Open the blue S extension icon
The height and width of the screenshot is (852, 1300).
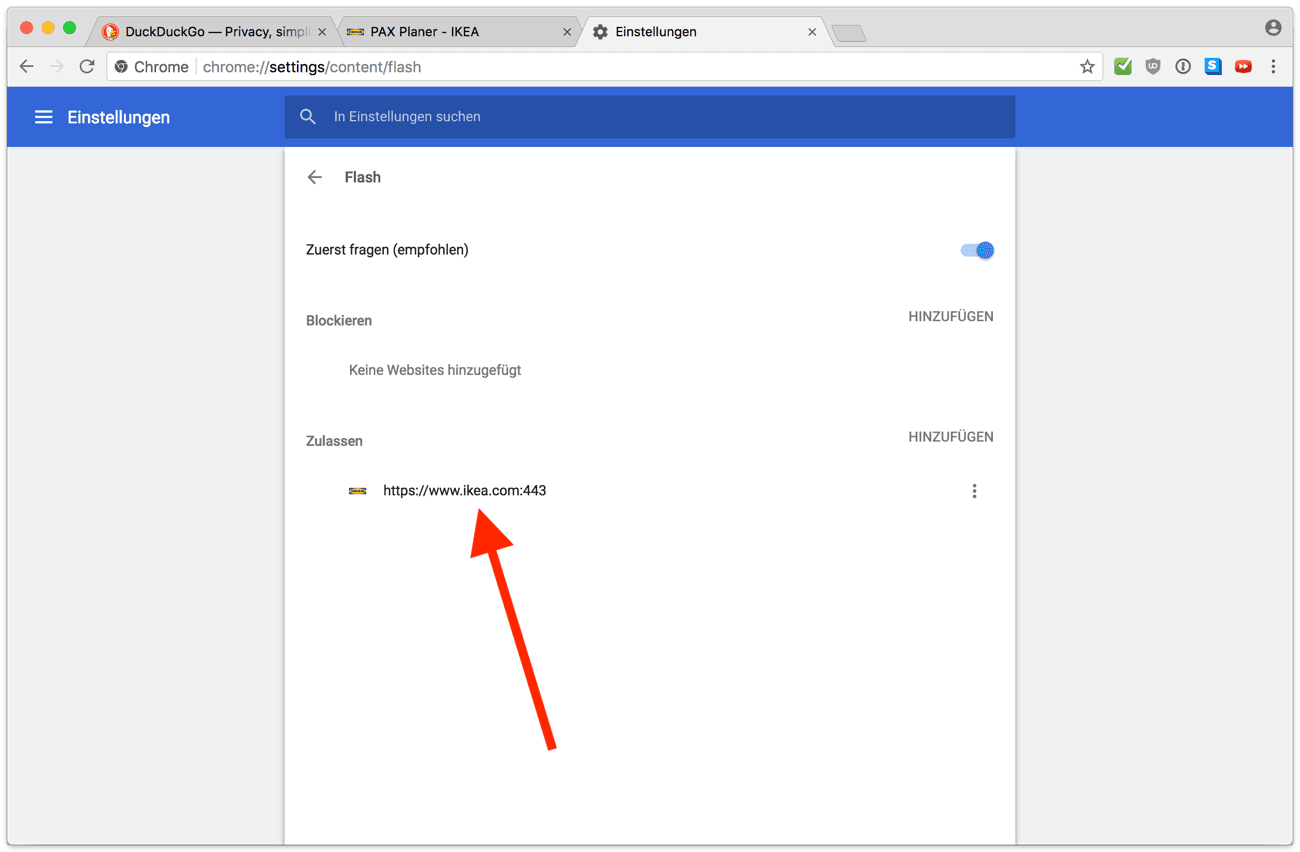[1213, 67]
